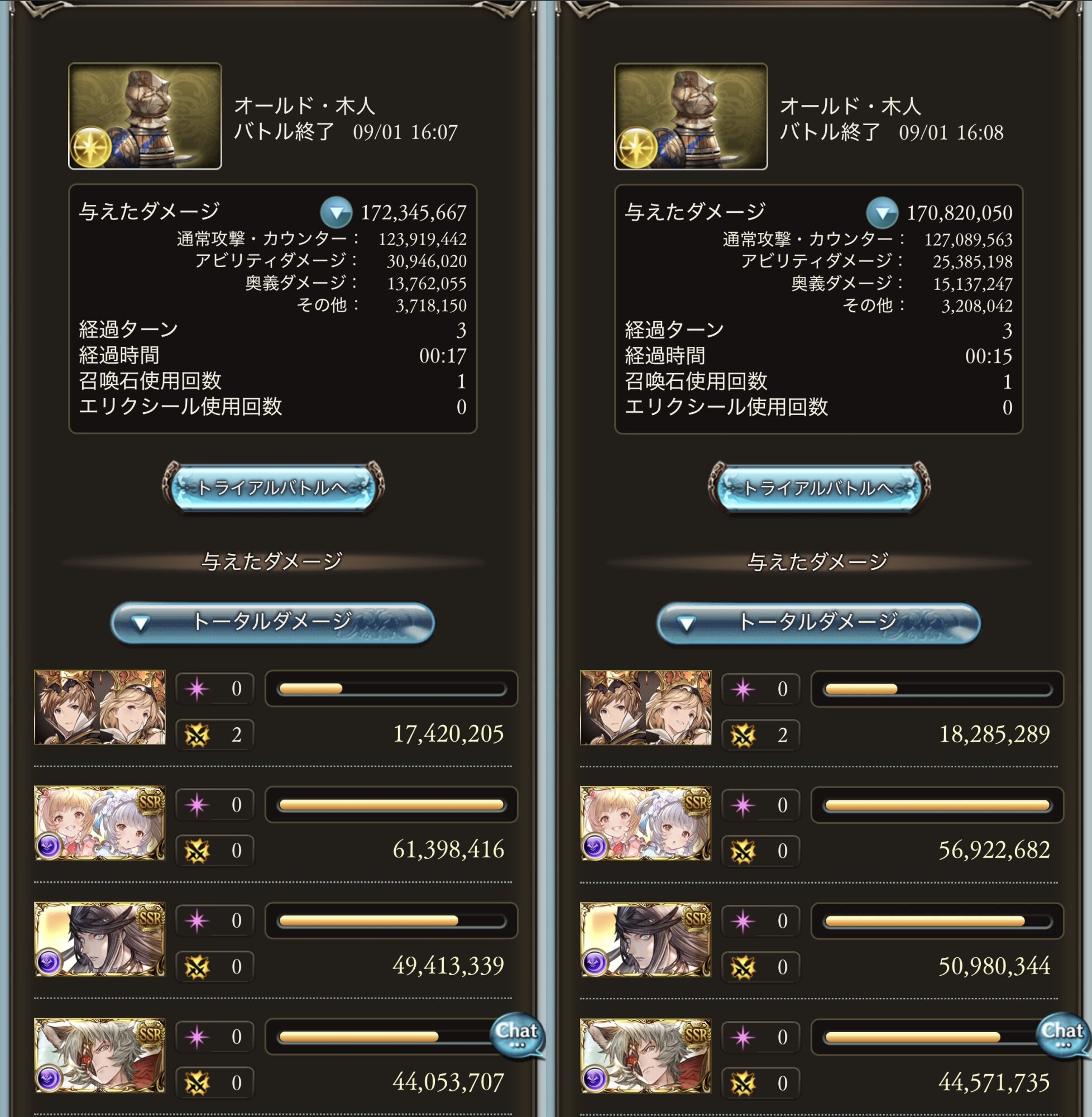1092x1117 pixels.
Task: Open left トータルダメージ dropdown
Action: (x=272, y=623)
